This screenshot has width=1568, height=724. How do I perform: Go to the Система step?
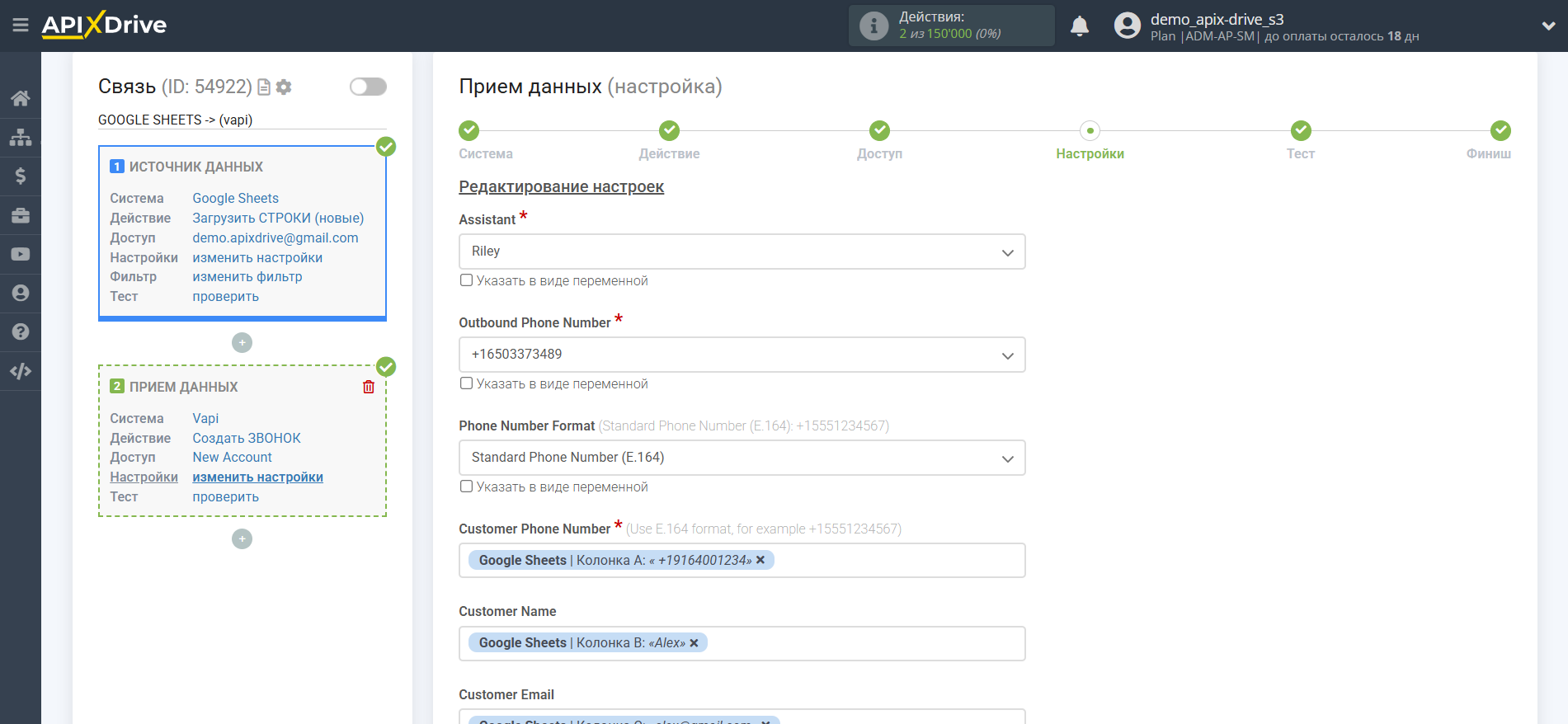[x=469, y=130]
